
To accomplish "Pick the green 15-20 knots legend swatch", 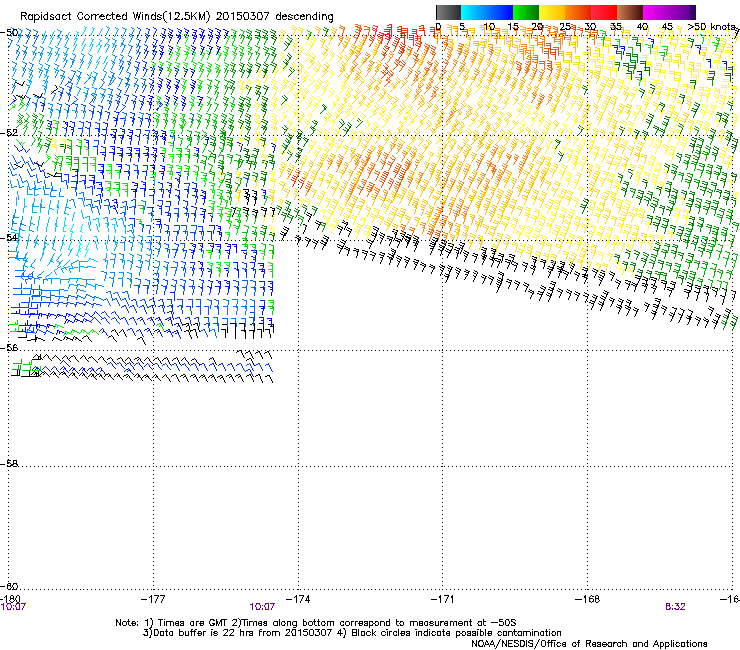I will [x=526, y=12].
